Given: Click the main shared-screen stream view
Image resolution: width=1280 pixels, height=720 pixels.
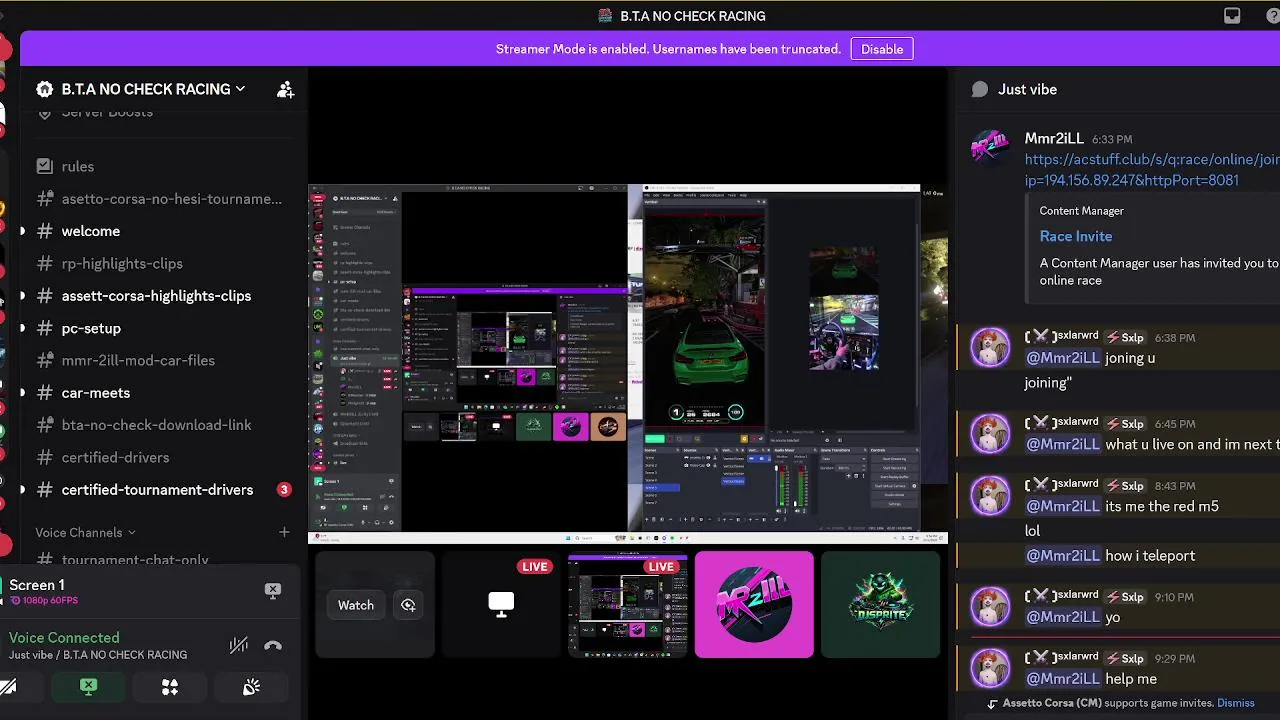Looking at the screenshot, I should (627, 363).
